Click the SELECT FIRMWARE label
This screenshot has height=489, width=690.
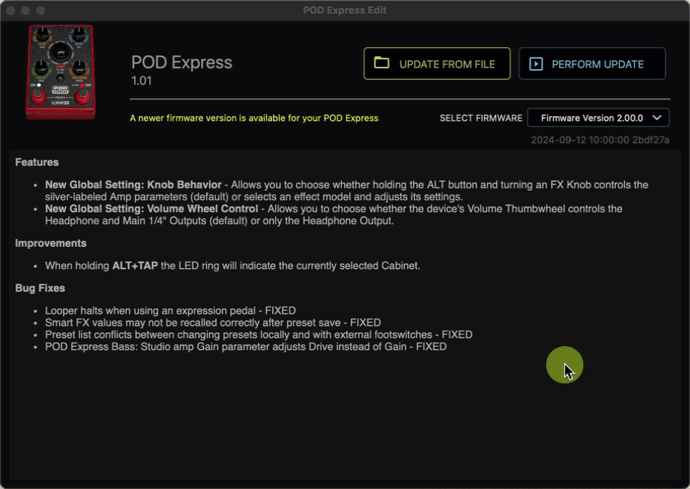(x=481, y=118)
